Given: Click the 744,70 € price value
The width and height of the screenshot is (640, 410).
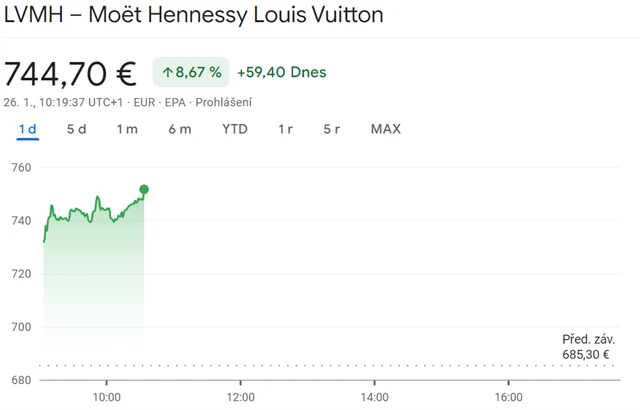Looking at the screenshot, I should [x=70, y=73].
